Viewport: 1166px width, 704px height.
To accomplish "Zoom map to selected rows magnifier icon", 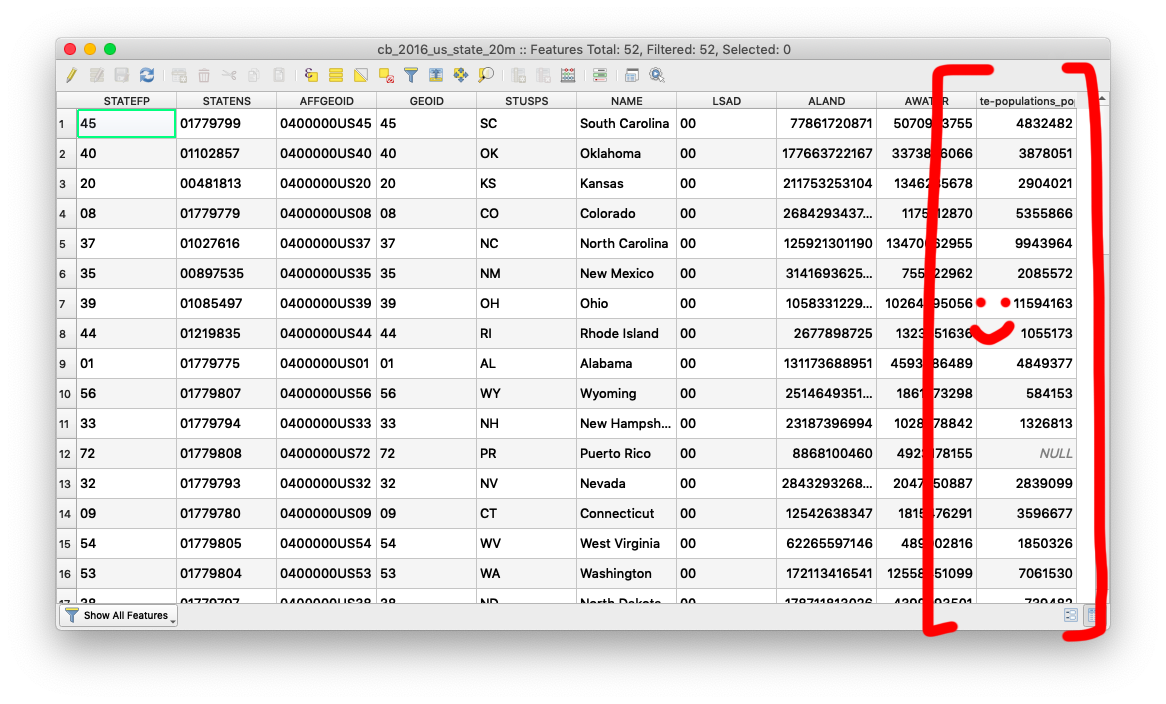I will coord(486,75).
